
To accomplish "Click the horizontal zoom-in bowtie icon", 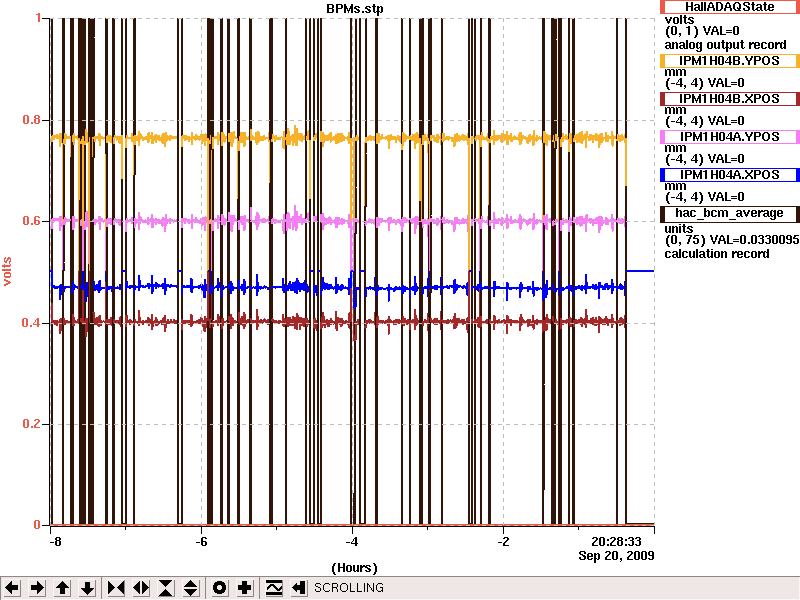I will [x=116, y=588].
